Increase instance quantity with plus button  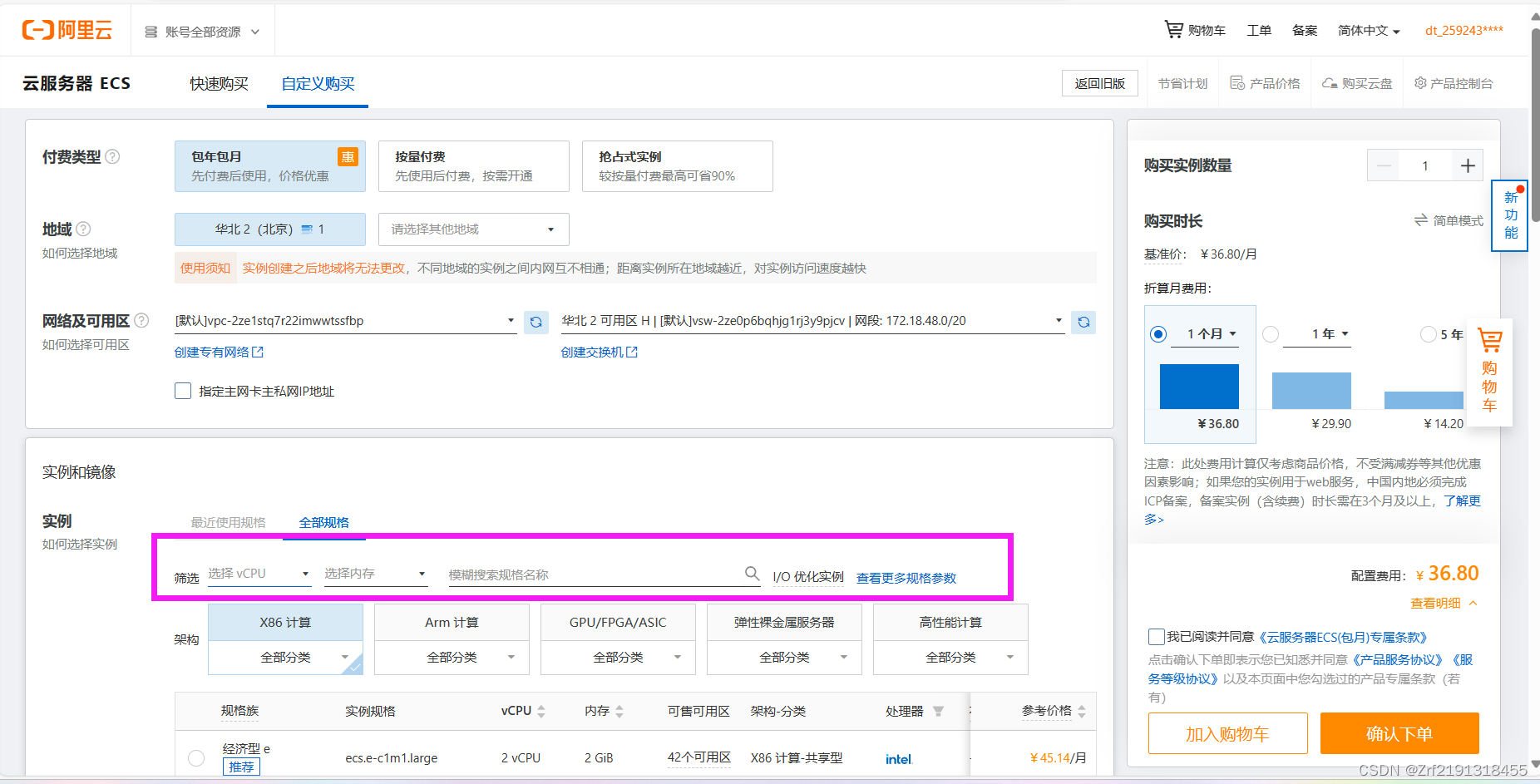point(1468,165)
